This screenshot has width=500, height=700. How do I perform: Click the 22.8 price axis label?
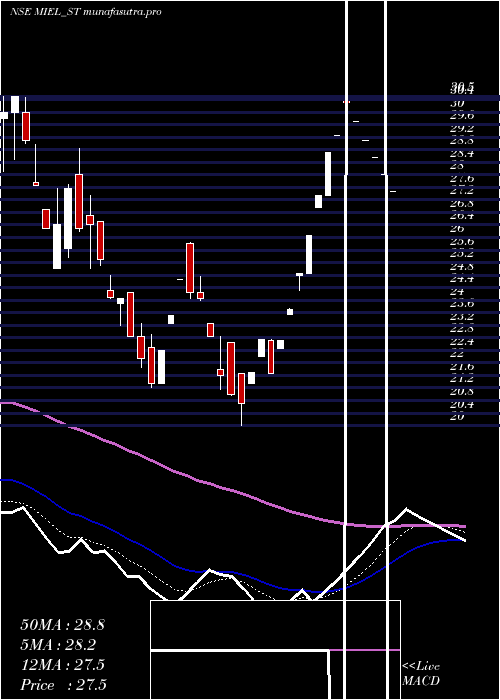coord(462,329)
